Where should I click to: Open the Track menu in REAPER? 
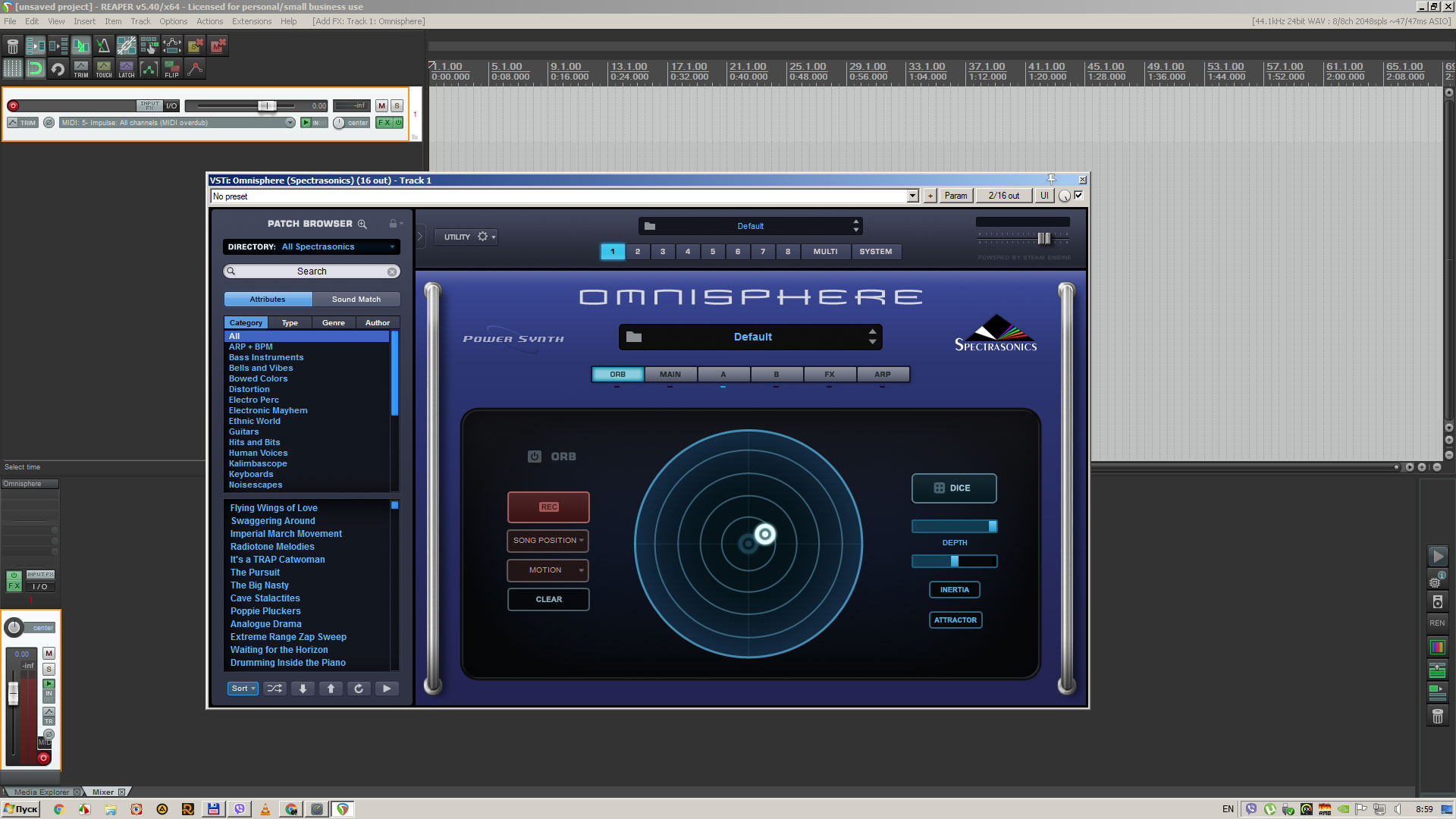(140, 21)
